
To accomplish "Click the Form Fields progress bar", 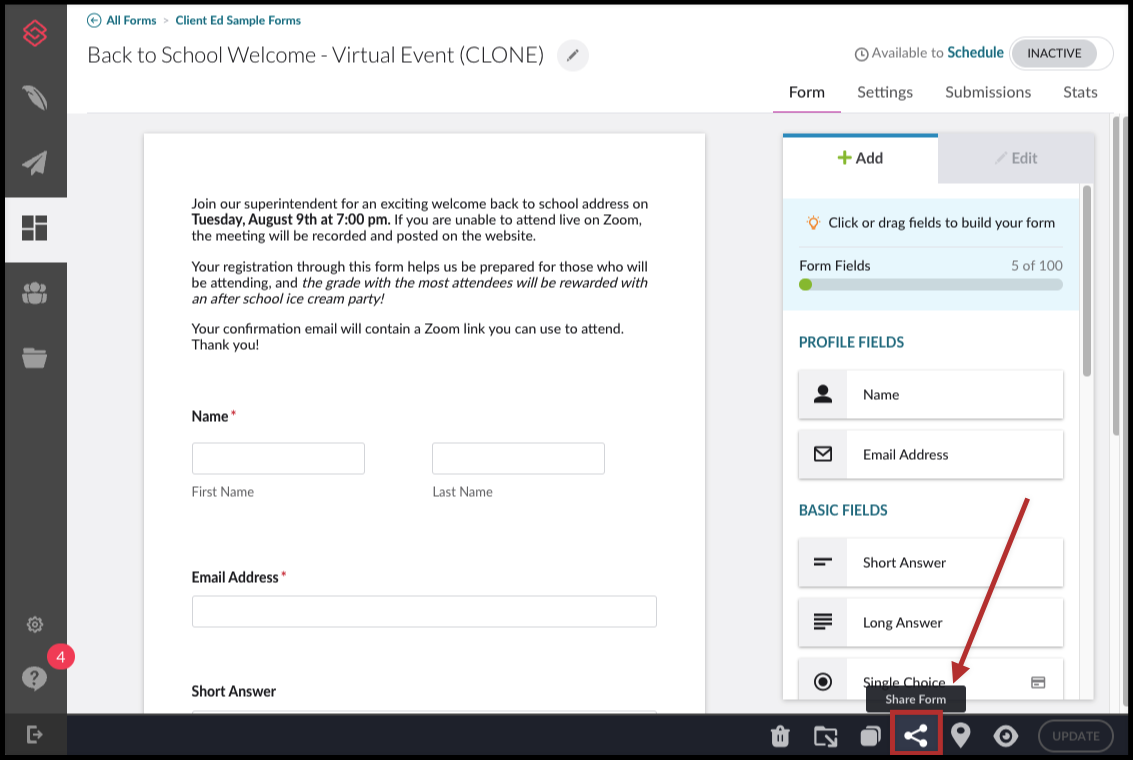I will click(931, 285).
